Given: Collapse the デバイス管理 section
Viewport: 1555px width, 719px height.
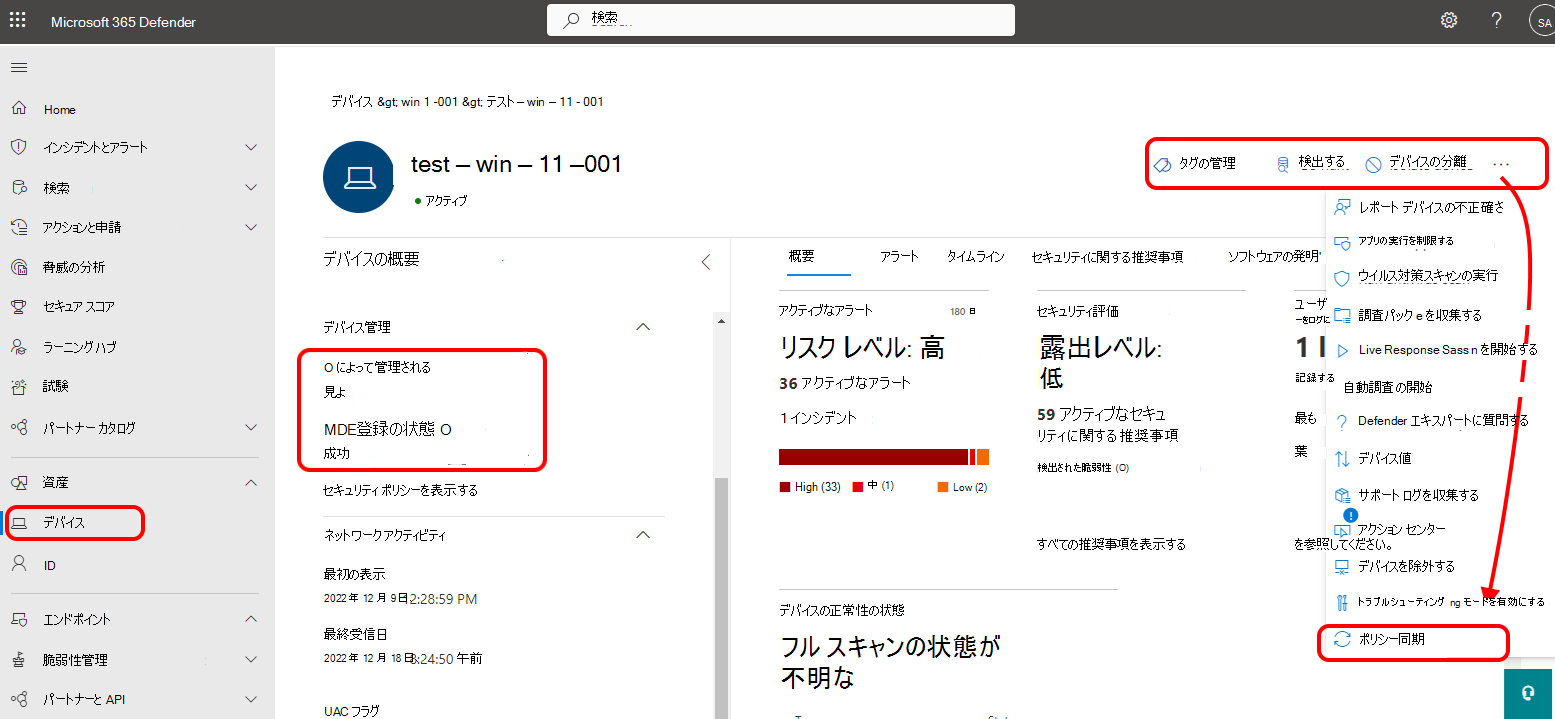Looking at the screenshot, I should click(x=644, y=327).
